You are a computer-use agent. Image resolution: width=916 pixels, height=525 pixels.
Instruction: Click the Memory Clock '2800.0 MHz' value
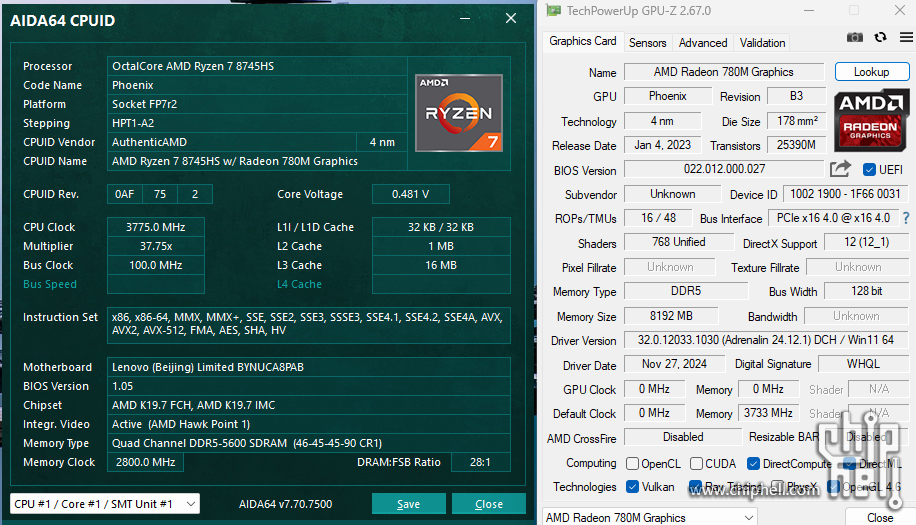click(145, 462)
